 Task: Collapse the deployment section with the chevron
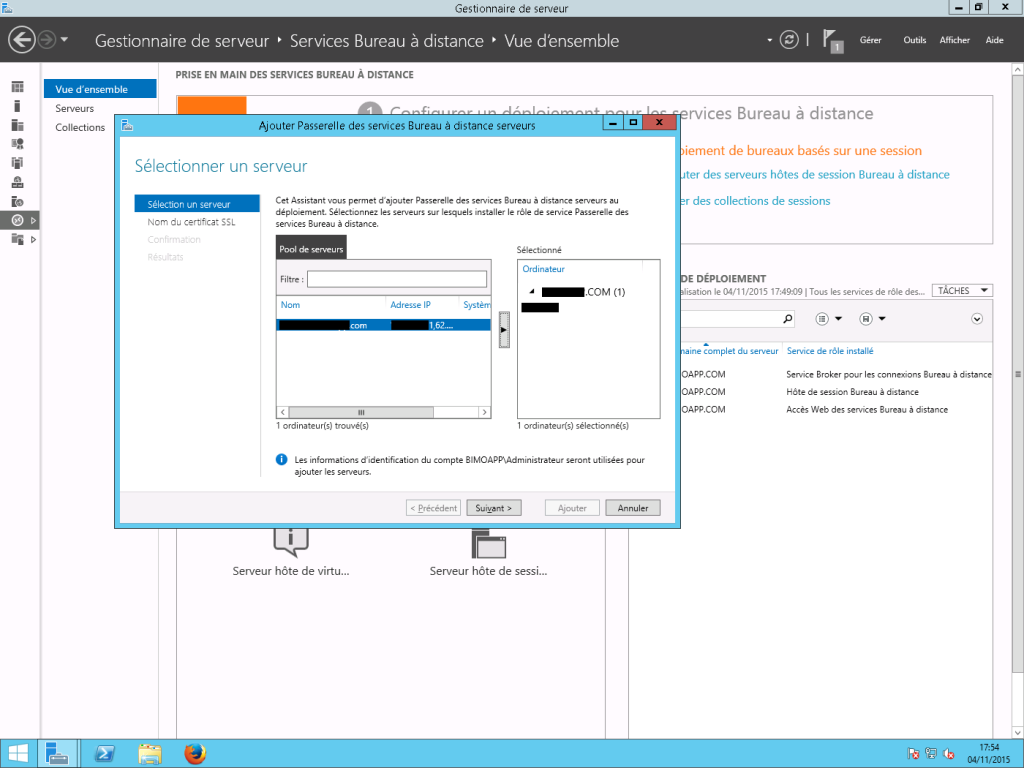tap(977, 318)
